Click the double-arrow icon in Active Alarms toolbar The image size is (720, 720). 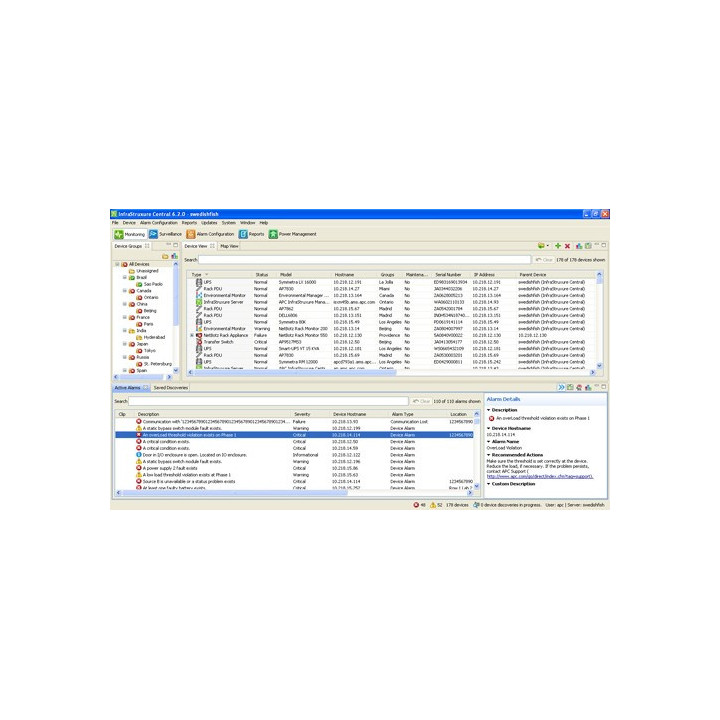tap(561, 388)
